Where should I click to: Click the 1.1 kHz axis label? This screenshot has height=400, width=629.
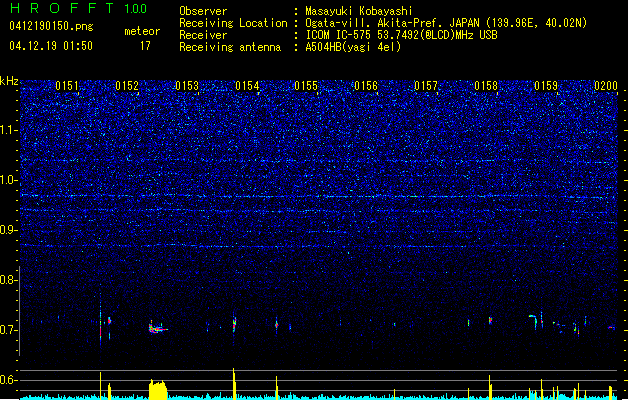(x=8, y=130)
